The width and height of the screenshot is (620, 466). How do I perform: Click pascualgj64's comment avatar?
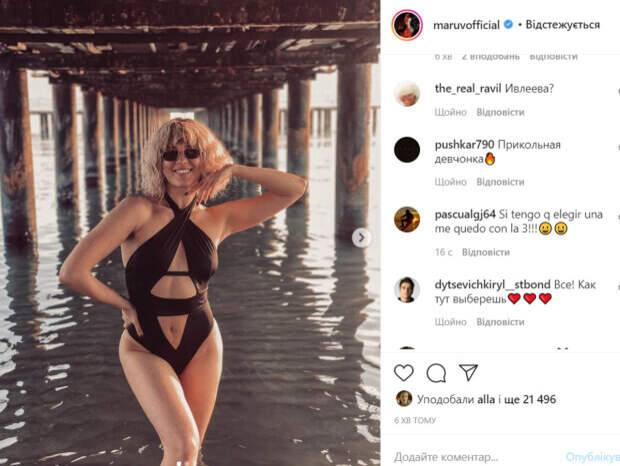407,219
